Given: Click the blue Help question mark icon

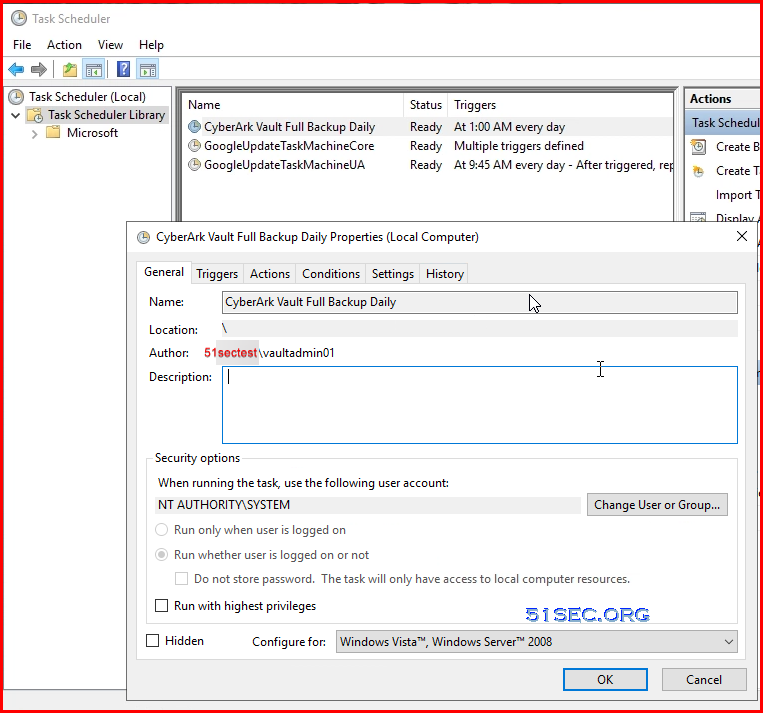Looking at the screenshot, I should [124, 69].
